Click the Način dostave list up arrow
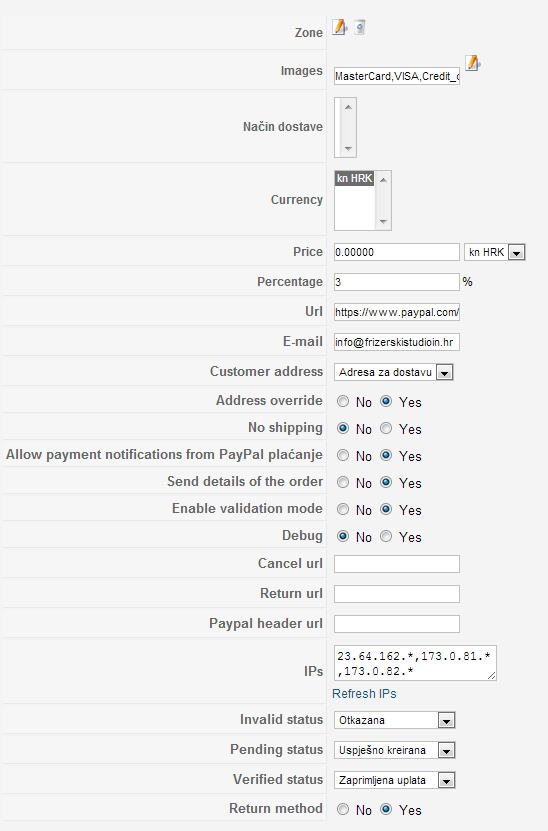 pyautogui.click(x=348, y=107)
